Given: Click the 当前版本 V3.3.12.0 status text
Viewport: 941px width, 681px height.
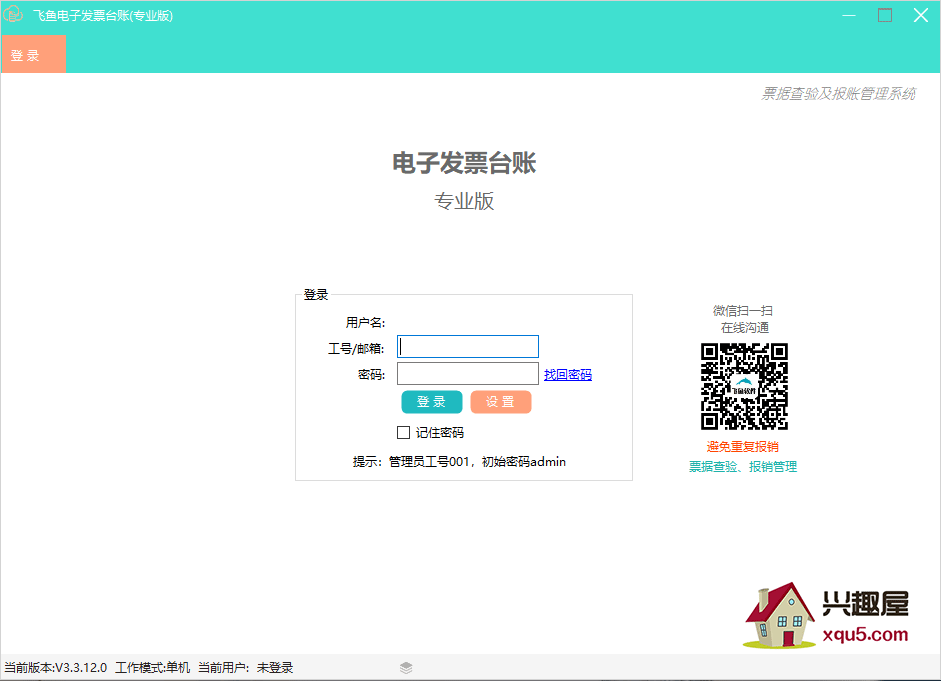Looking at the screenshot, I should click(x=55, y=668).
